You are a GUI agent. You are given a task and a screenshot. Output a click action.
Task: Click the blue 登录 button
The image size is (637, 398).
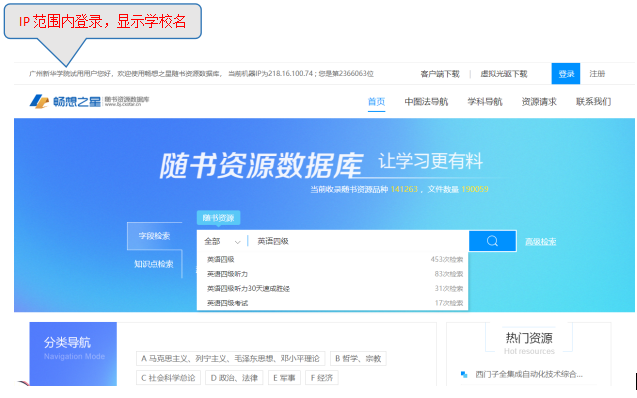pyautogui.click(x=566, y=74)
